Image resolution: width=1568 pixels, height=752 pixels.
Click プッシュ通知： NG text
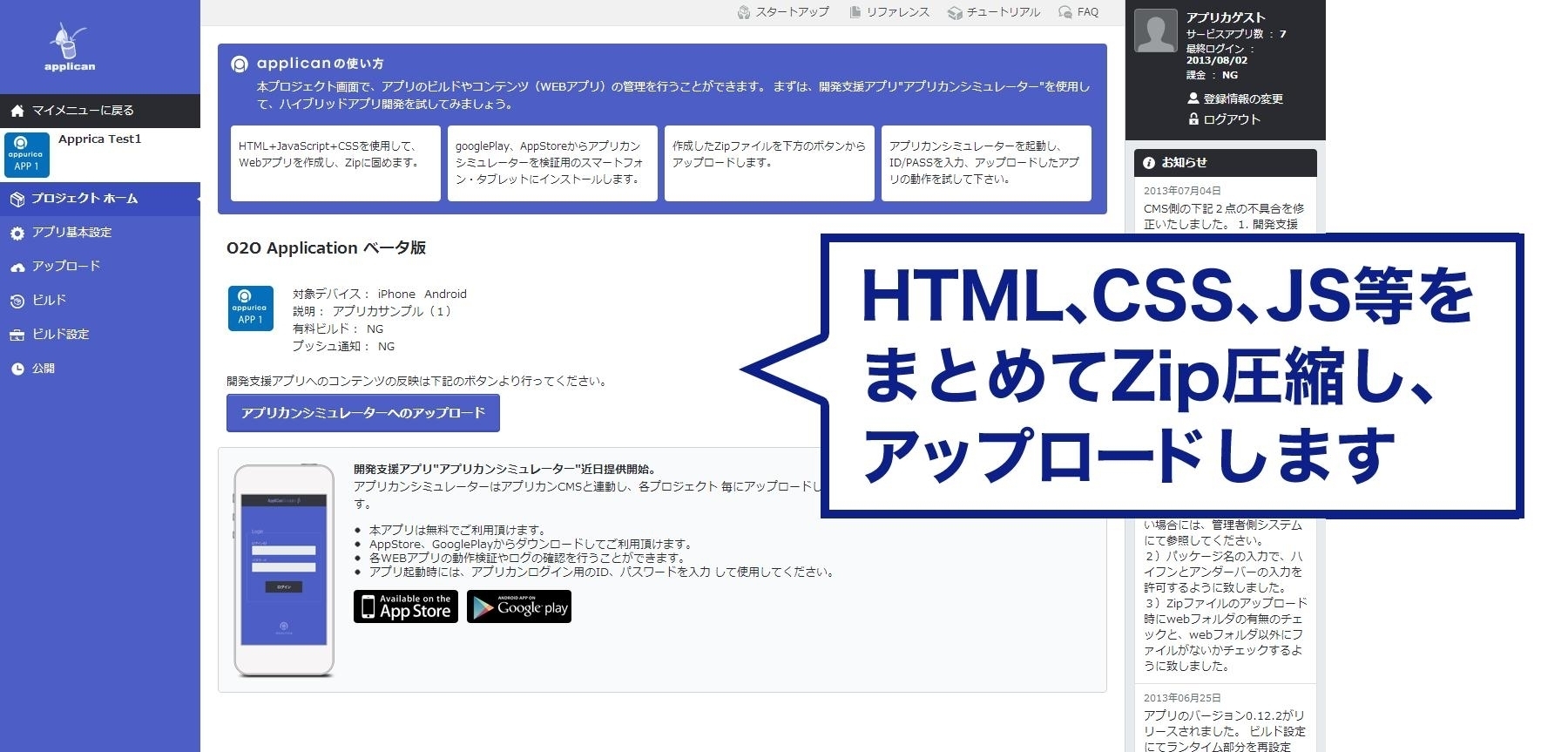343,347
